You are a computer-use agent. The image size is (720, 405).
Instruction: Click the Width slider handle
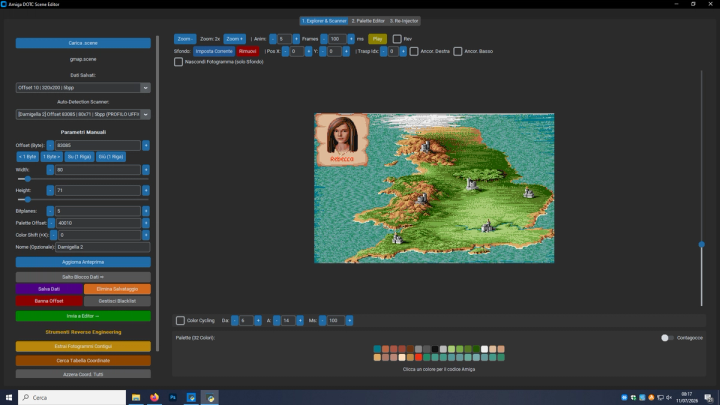[x=28, y=179]
